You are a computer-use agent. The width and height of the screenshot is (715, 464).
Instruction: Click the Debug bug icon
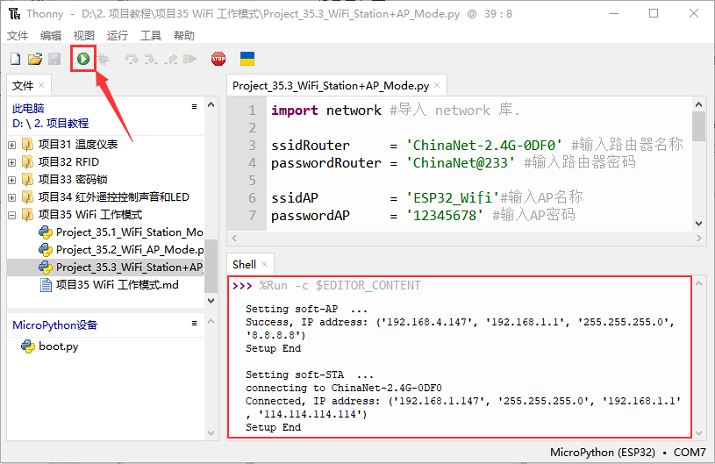pos(103,59)
